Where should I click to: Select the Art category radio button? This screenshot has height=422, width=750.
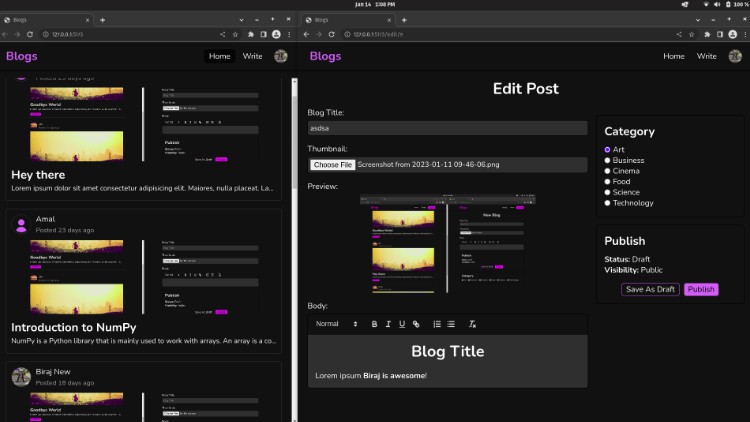pos(607,150)
